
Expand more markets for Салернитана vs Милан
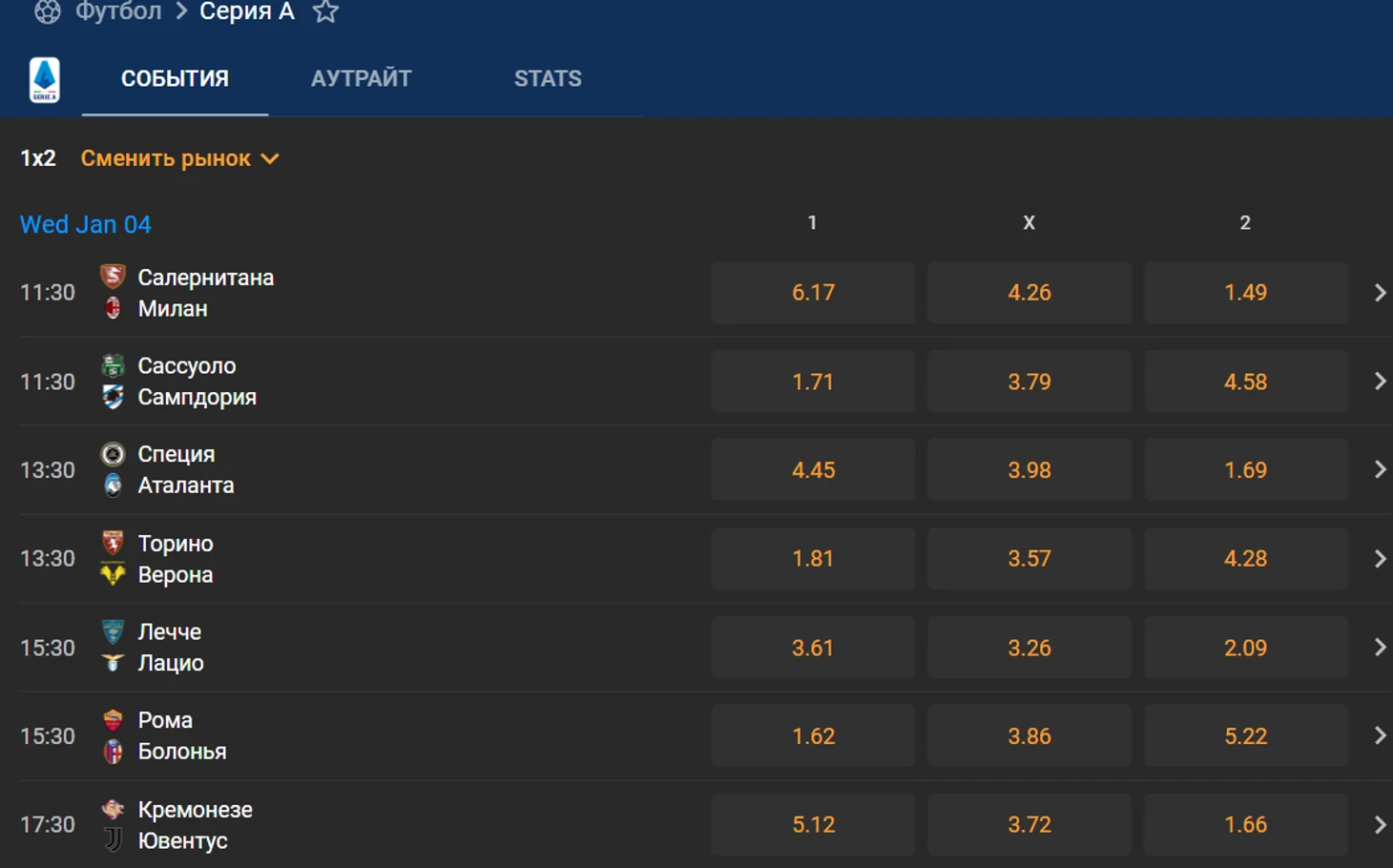click(1380, 293)
